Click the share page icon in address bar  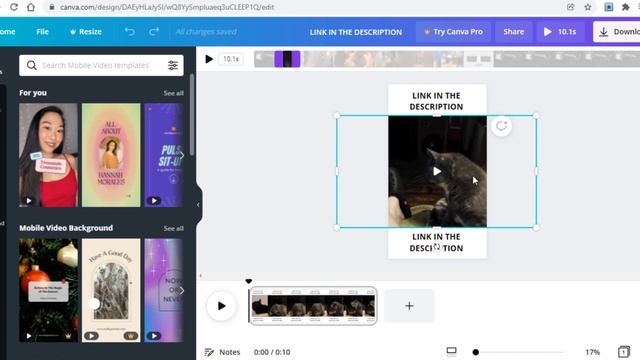click(x=571, y=7)
